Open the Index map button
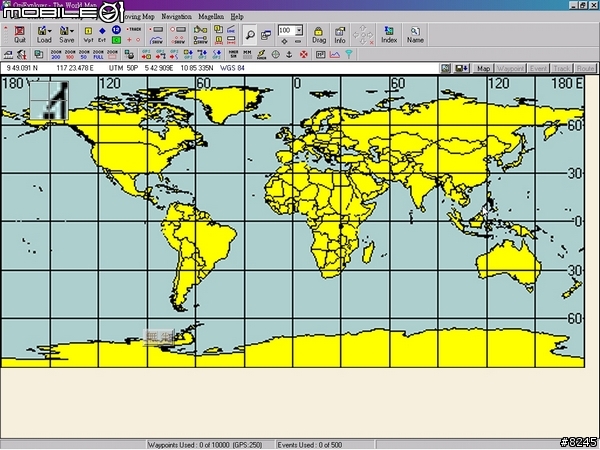 (x=389, y=34)
